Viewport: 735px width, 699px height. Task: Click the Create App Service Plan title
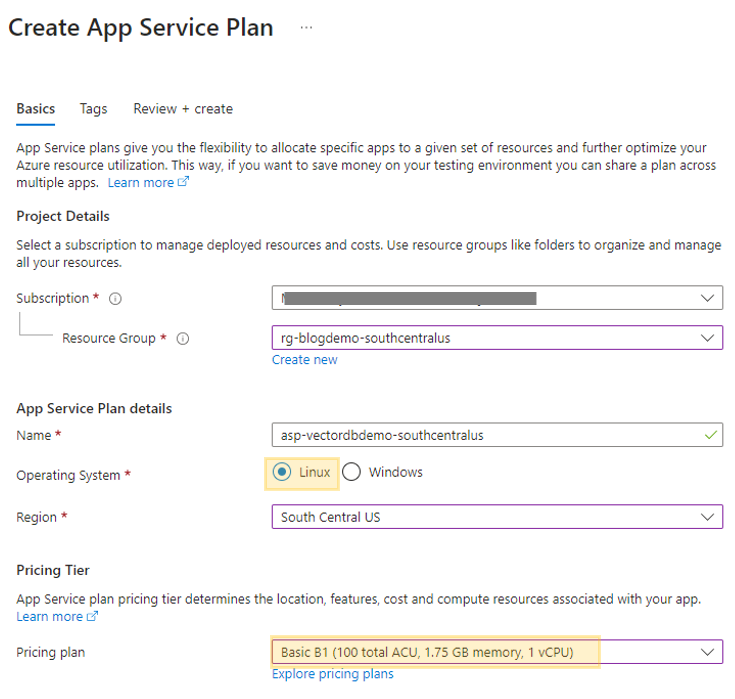[141, 28]
